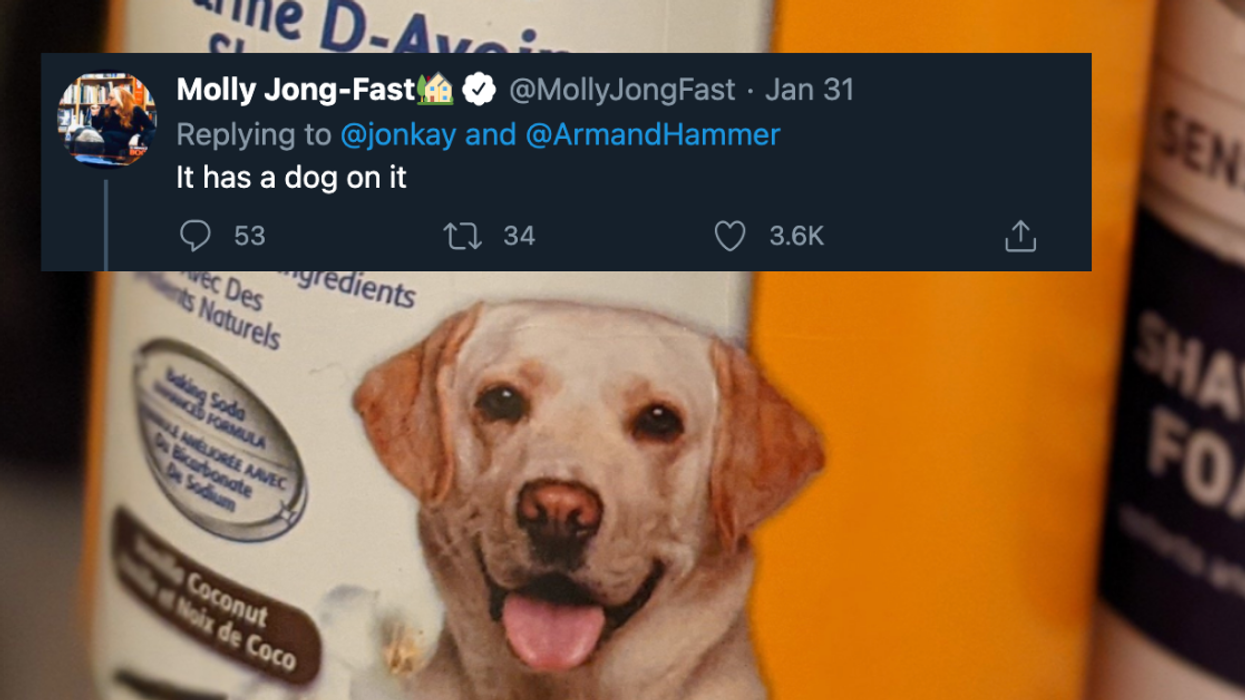1245x700 pixels.
Task: Click the 53 replies count
Action: click(x=250, y=236)
